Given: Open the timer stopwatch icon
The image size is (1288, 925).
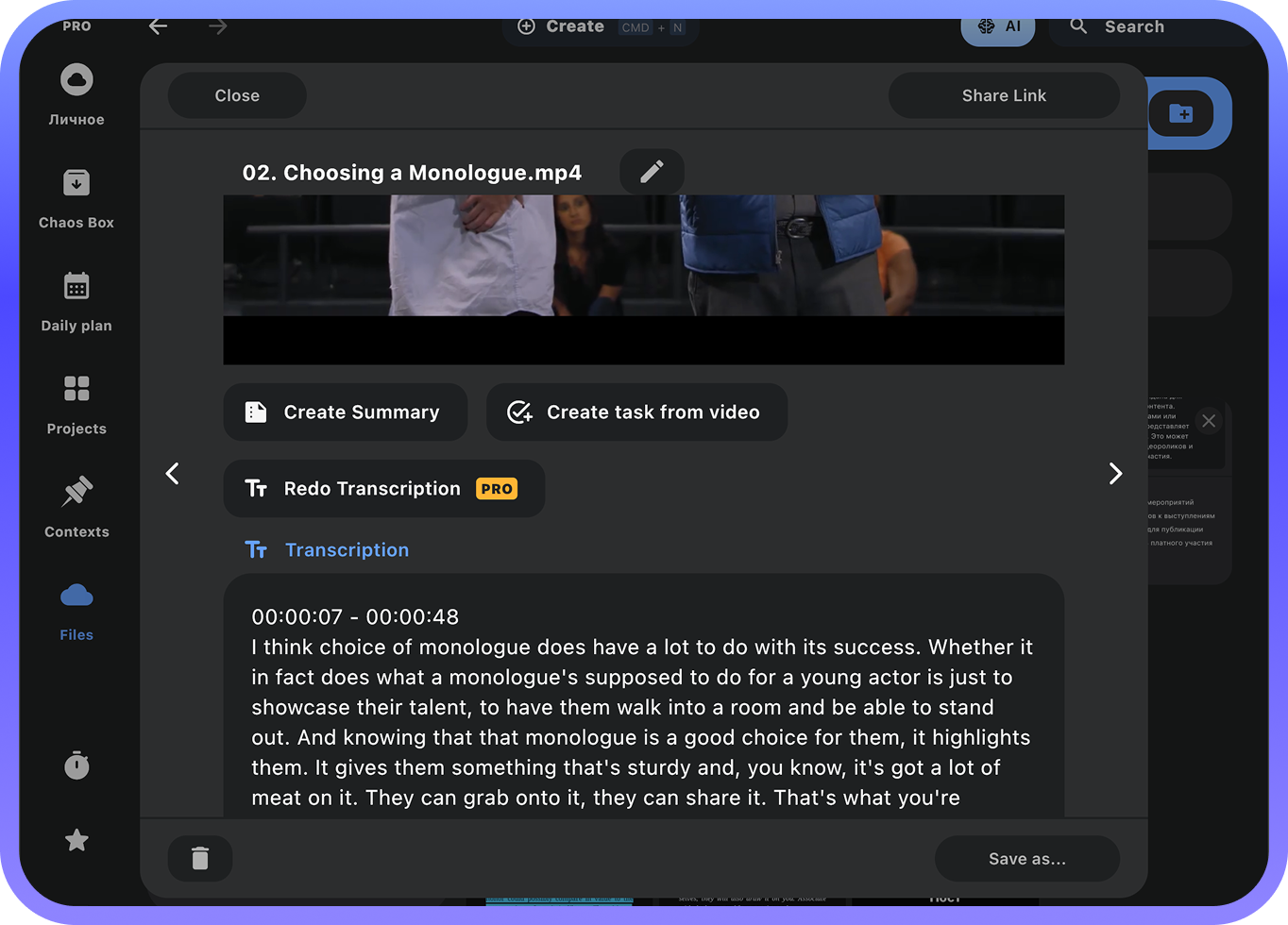Looking at the screenshot, I should tap(76, 765).
